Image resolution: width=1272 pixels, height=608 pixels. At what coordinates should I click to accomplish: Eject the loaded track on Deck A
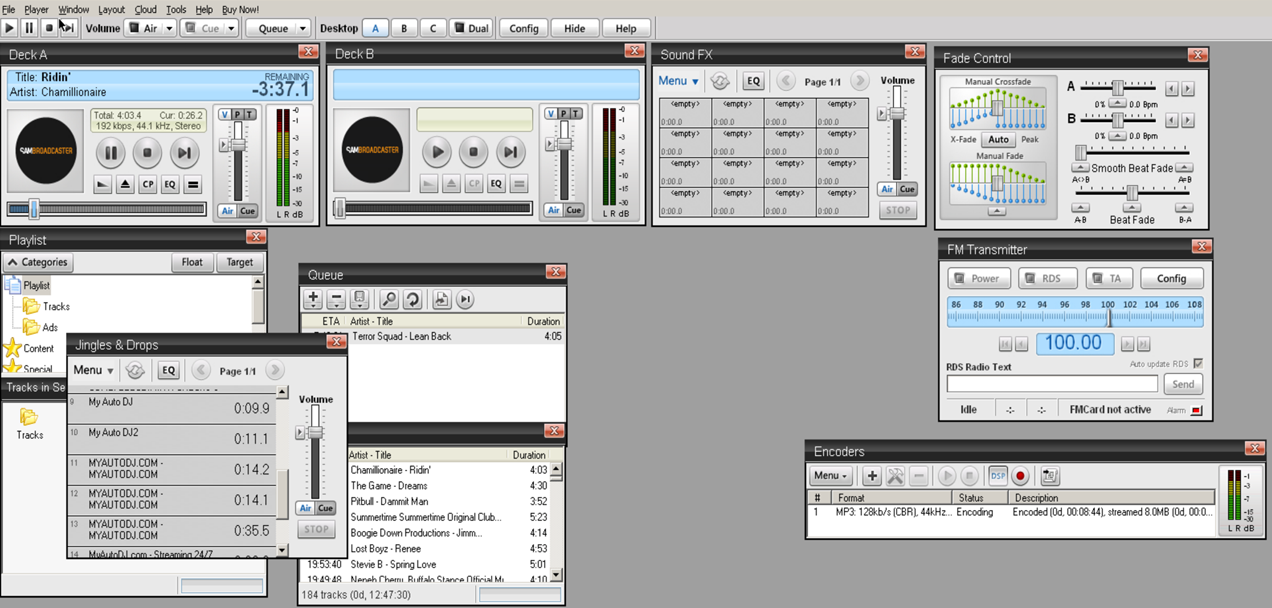point(125,185)
